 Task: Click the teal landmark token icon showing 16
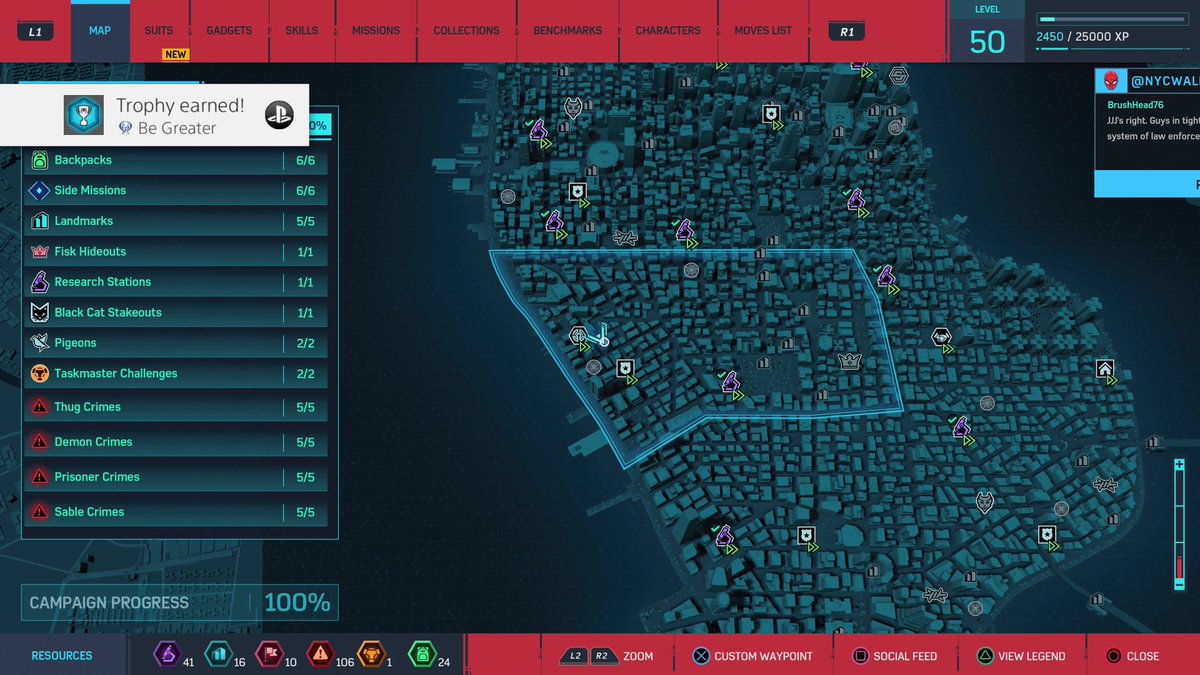(217, 655)
